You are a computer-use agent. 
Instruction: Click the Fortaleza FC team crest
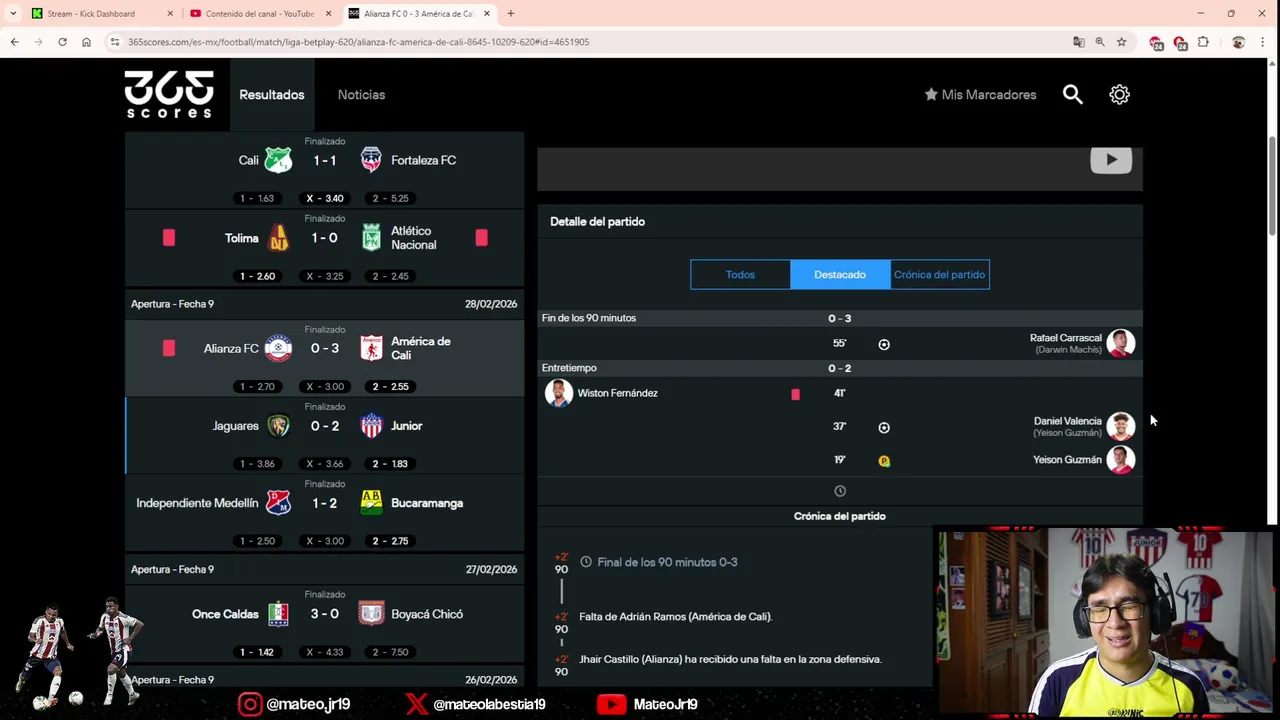371,160
